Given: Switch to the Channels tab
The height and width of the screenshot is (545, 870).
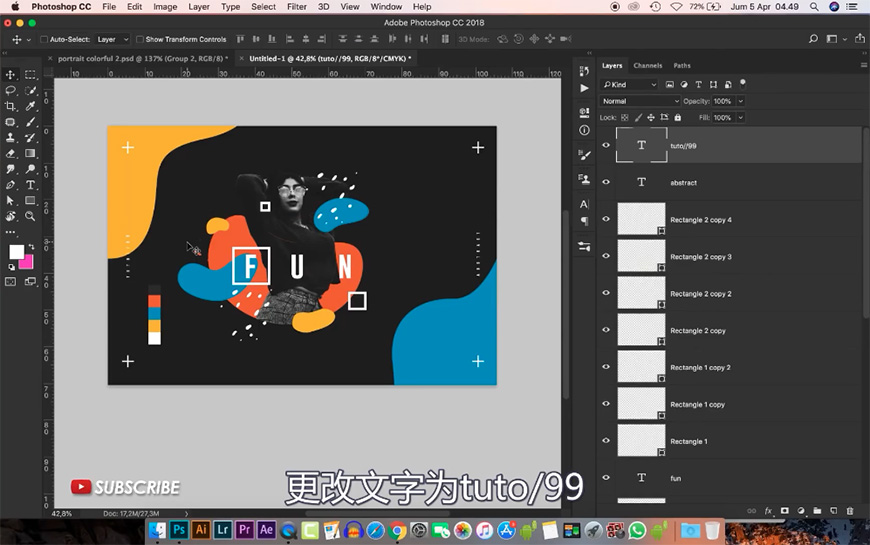Looking at the screenshot, I should 648,65.
